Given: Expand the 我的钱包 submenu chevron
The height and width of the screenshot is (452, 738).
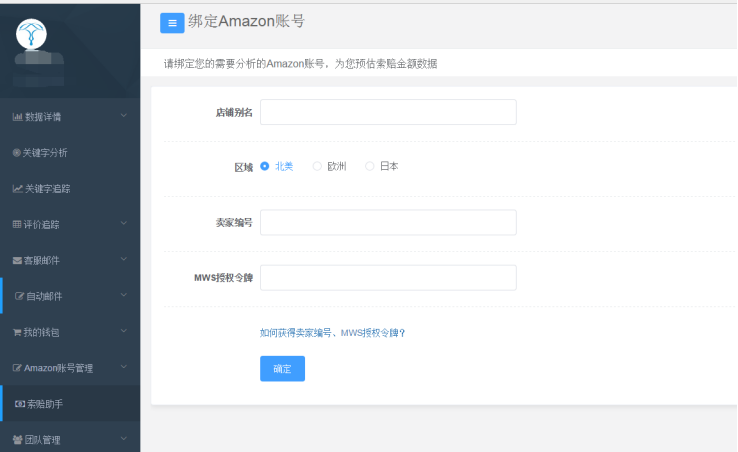Looking at the screenshot, I should (x=124, y=331).
